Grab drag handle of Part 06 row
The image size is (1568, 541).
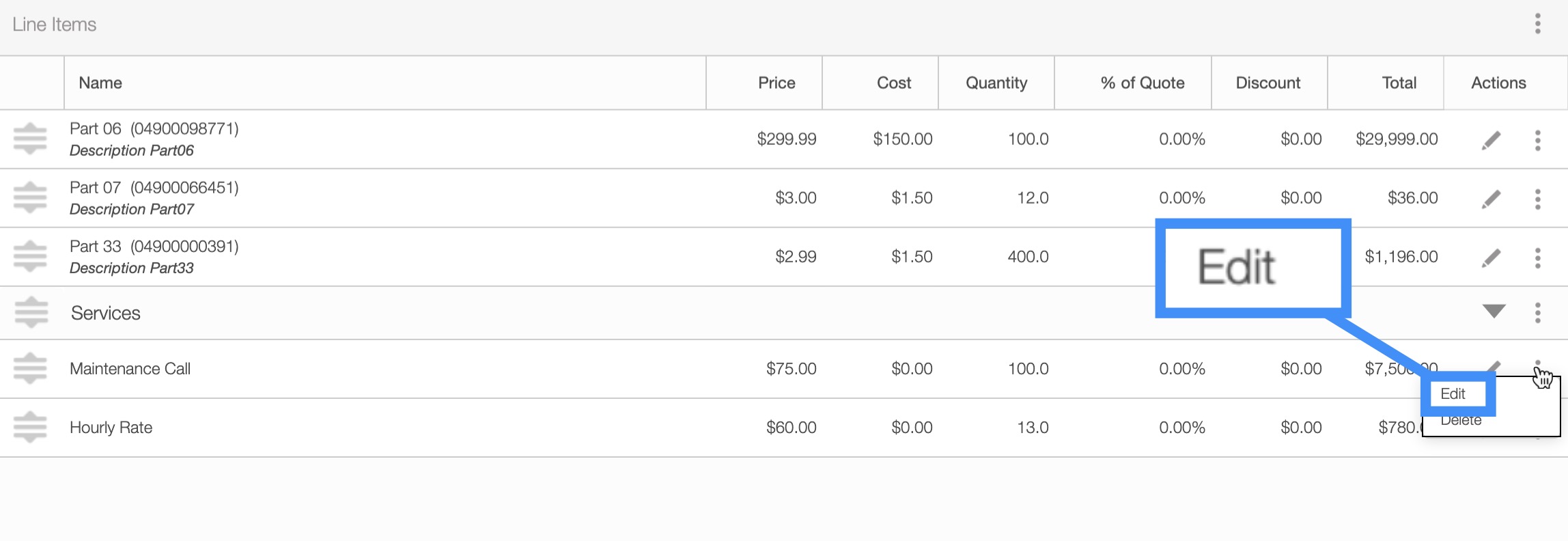pos(30,139)
